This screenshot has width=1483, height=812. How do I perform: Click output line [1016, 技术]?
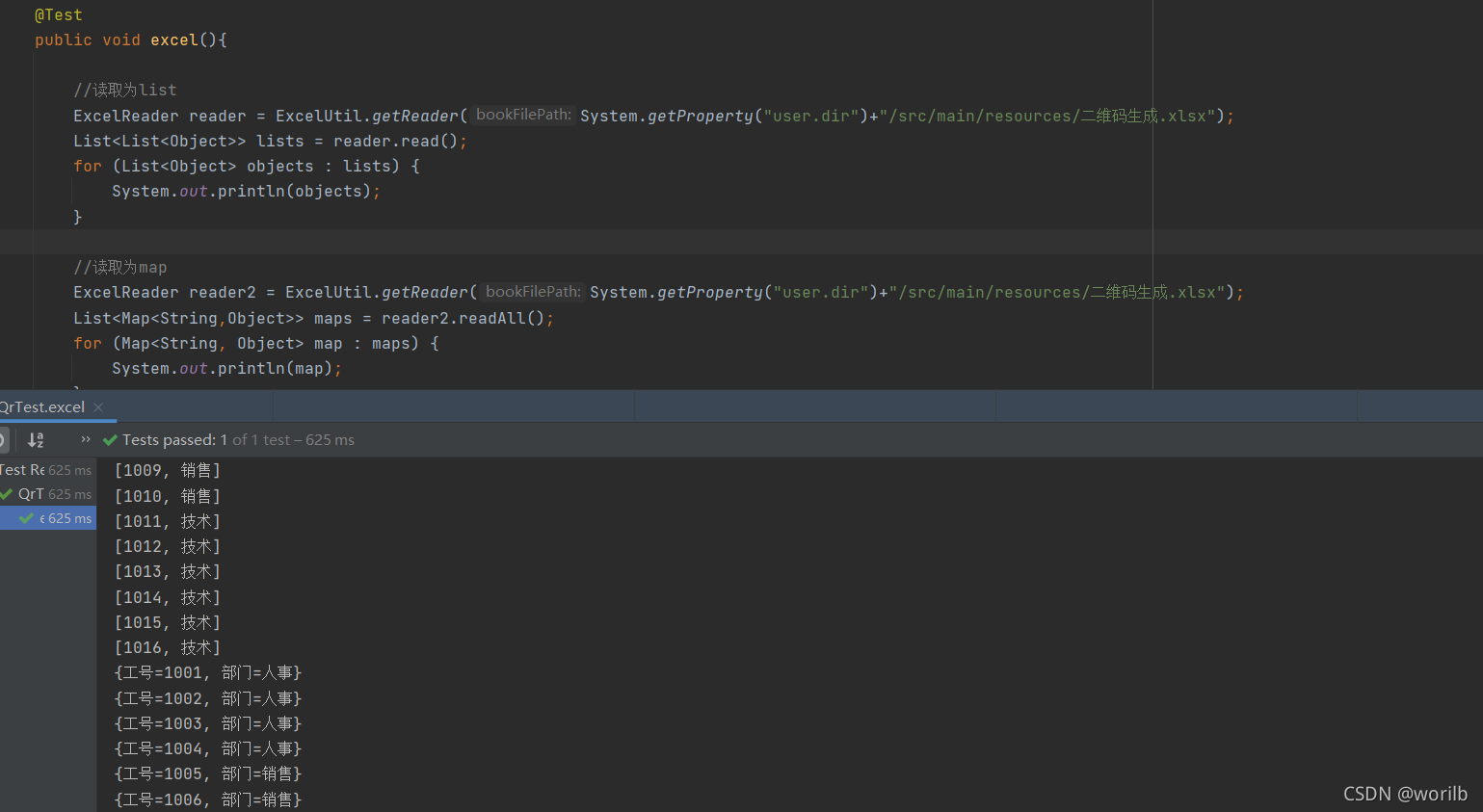[x=168, y=647]
